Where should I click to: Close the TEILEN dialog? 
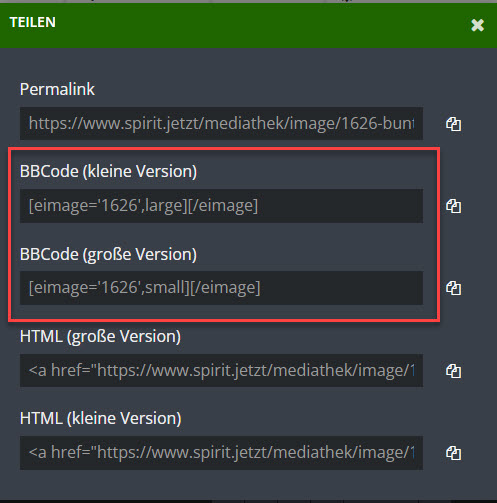pos(477,25)
